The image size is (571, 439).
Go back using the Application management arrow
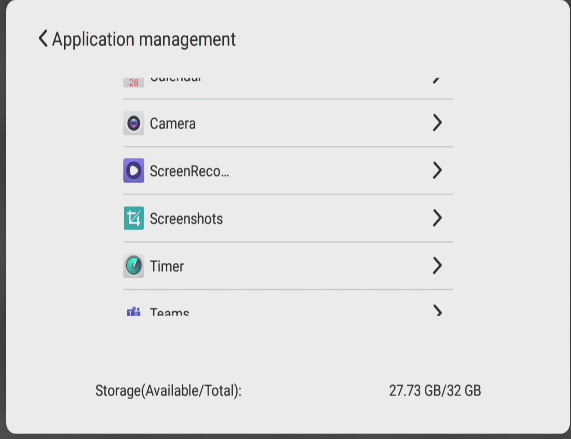43,38
